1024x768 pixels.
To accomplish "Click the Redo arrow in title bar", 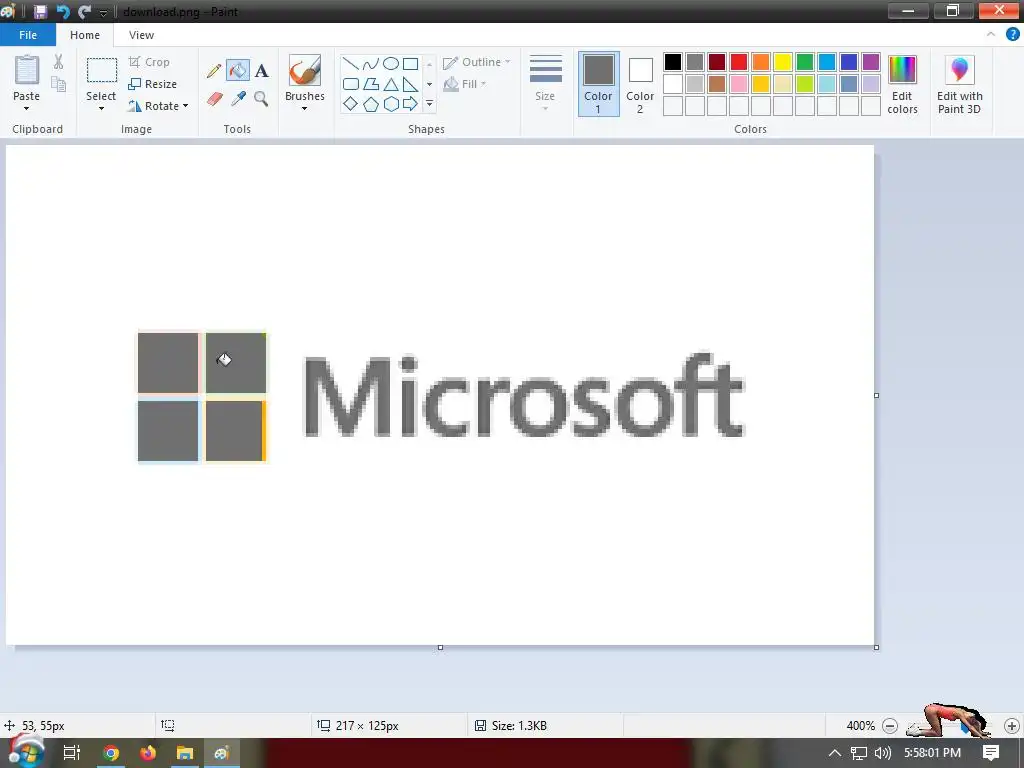I will click(84, 12).
